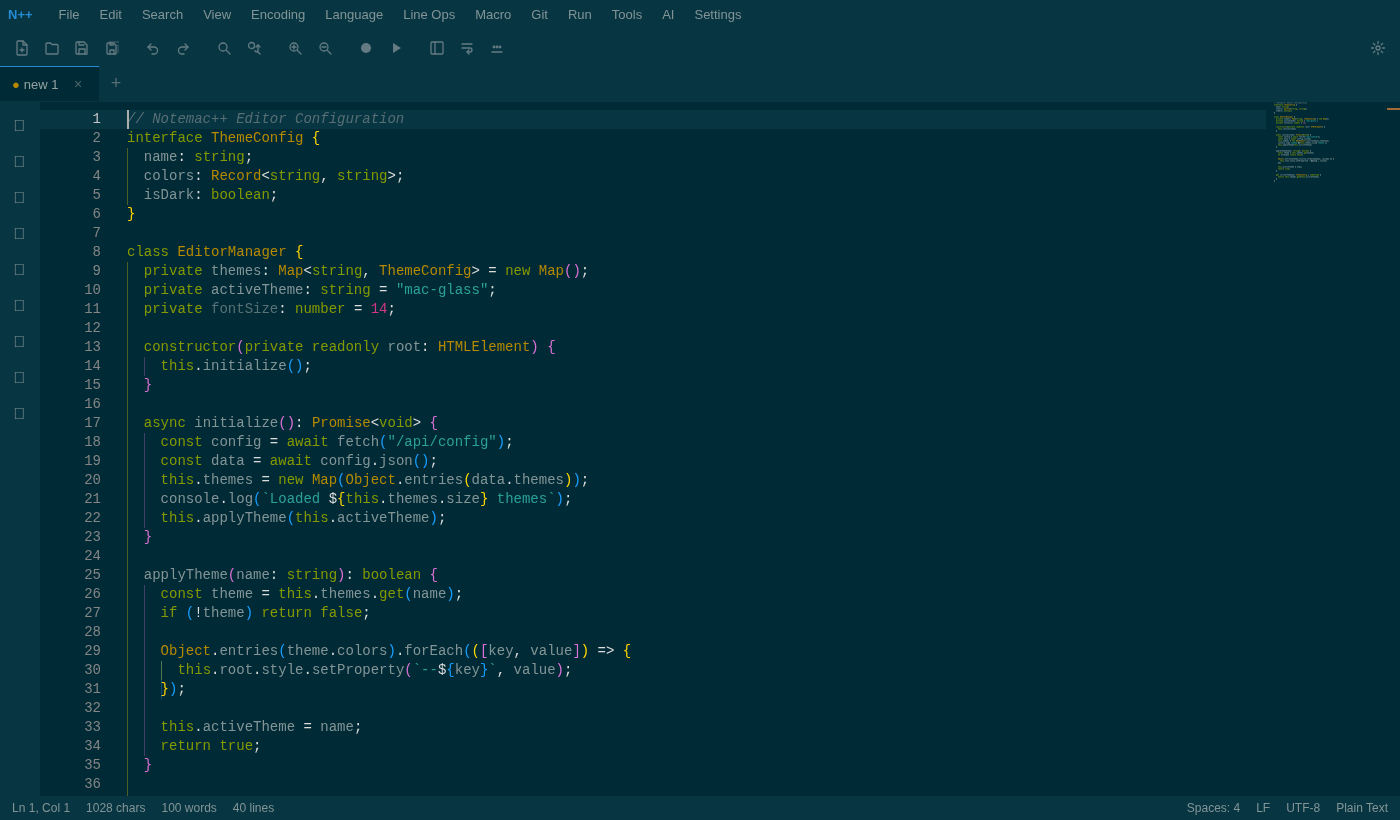Undo the last edit
1400x820 pixels.
coord(151,47)
